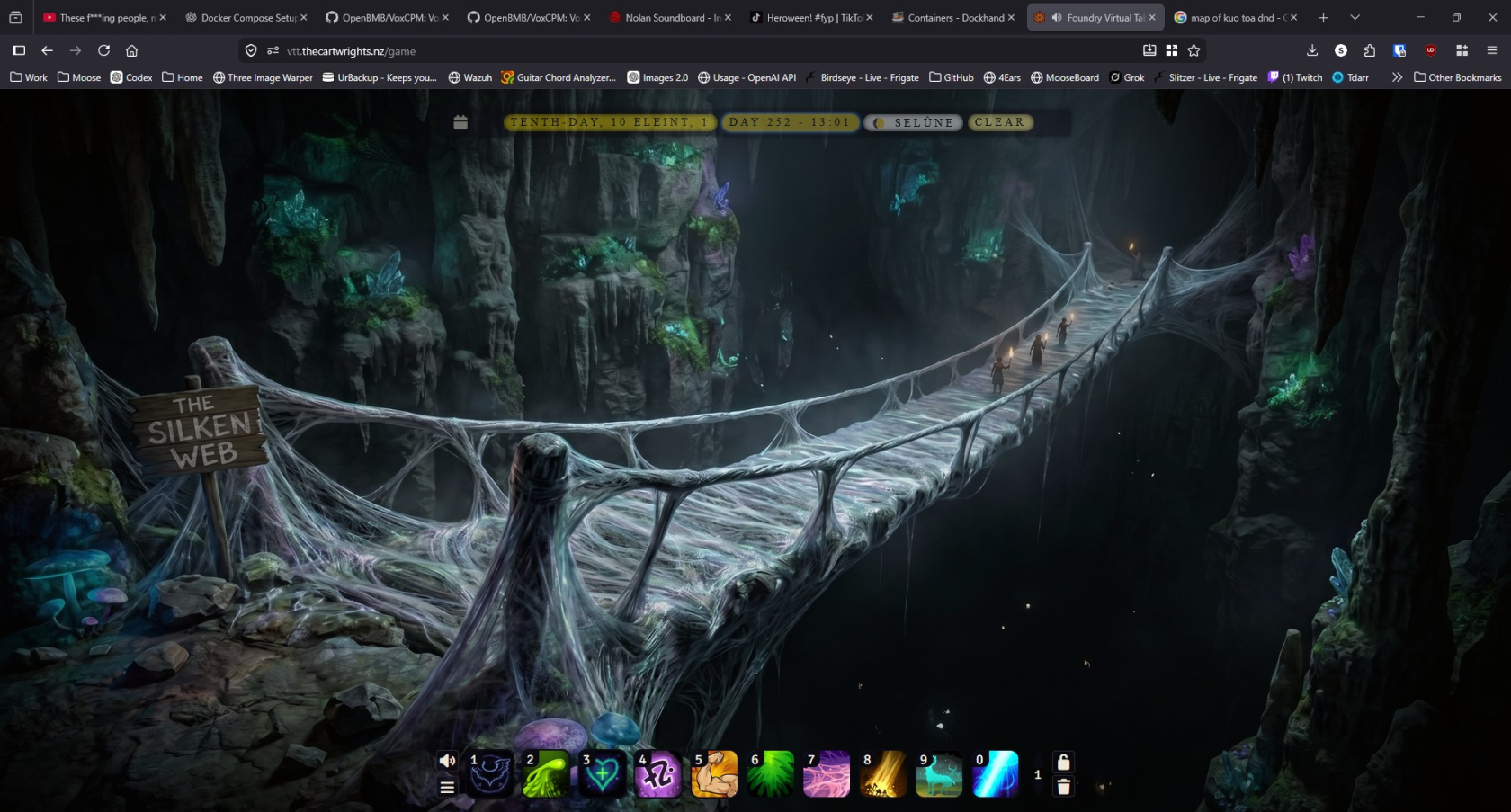
Task: Click the tracking protection shield icon
Action: click(x=251, y=50)
